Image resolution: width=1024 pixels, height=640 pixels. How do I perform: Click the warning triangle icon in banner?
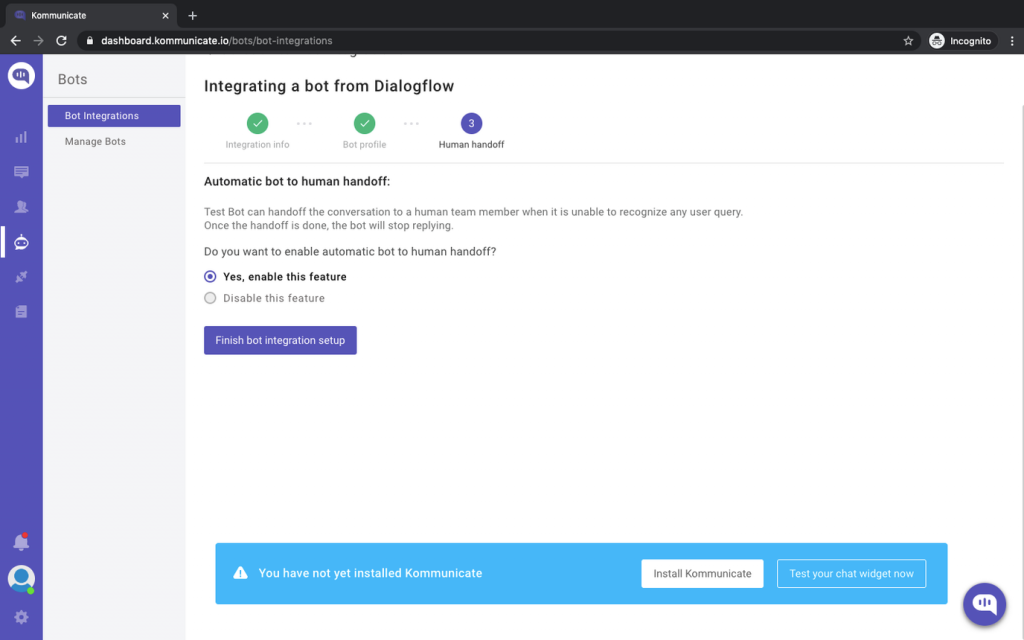[240, 573]
